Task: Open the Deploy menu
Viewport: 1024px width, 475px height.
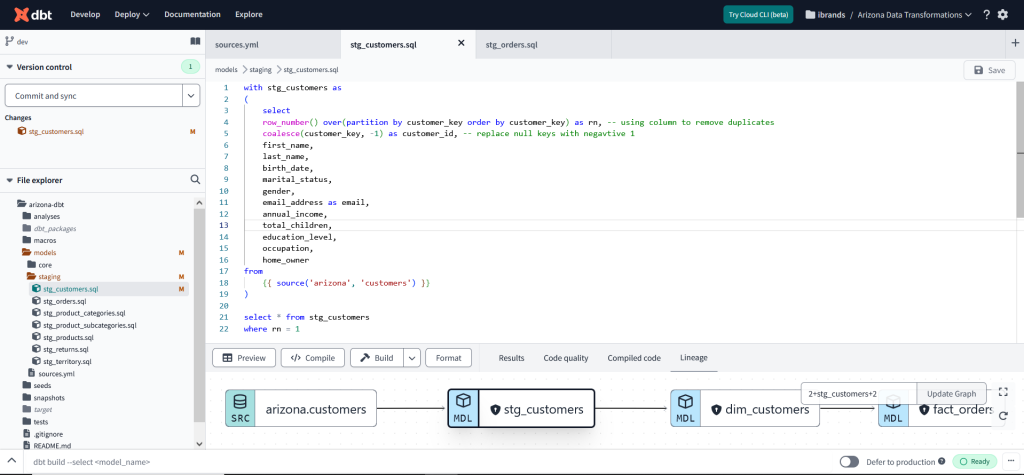Action: 132,15
